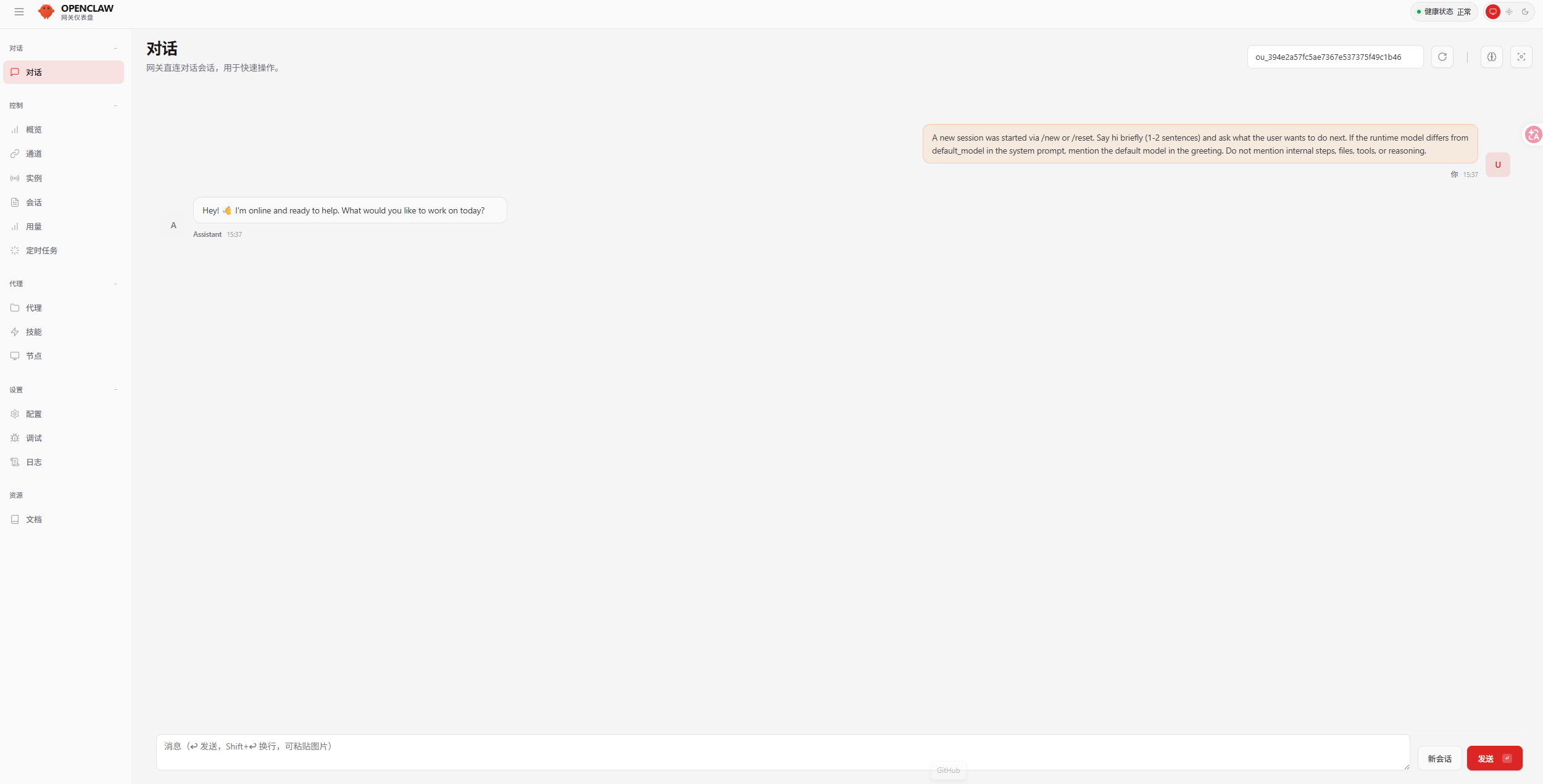Collapse the 代理 sidebar section
Image resolution: width=1543 pixels, height=784 pixels.
point(64,284)
